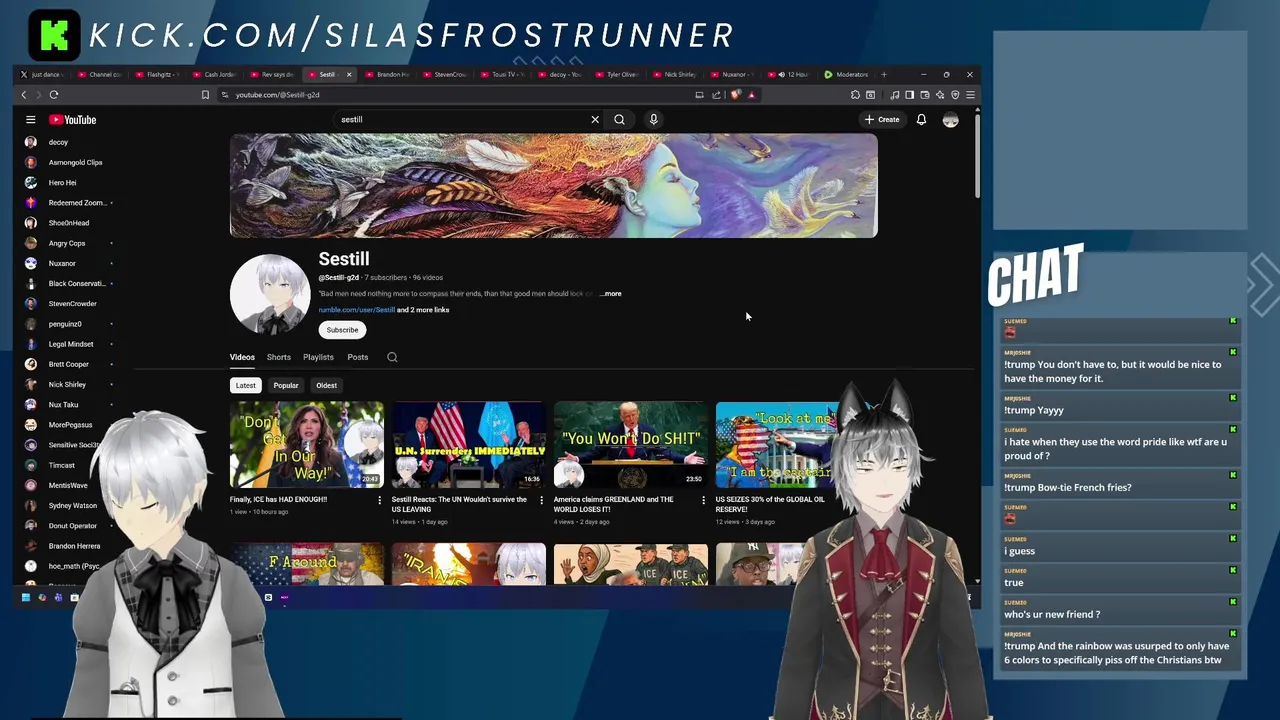The image size is (1280, 720).
Task: Open a new browser tab with plus
Action: point(883,74)
